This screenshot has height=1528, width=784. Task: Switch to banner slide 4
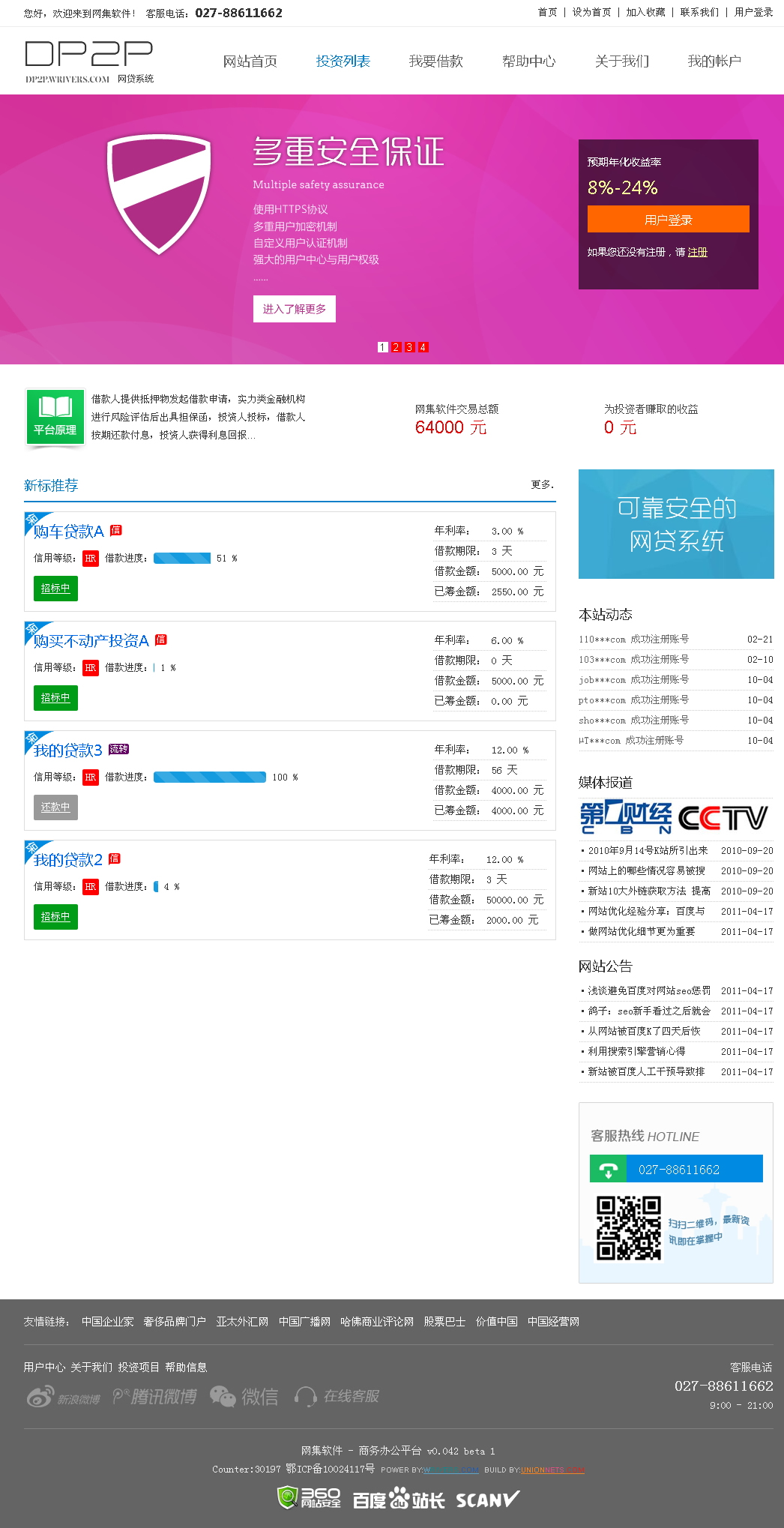[423, 347]
